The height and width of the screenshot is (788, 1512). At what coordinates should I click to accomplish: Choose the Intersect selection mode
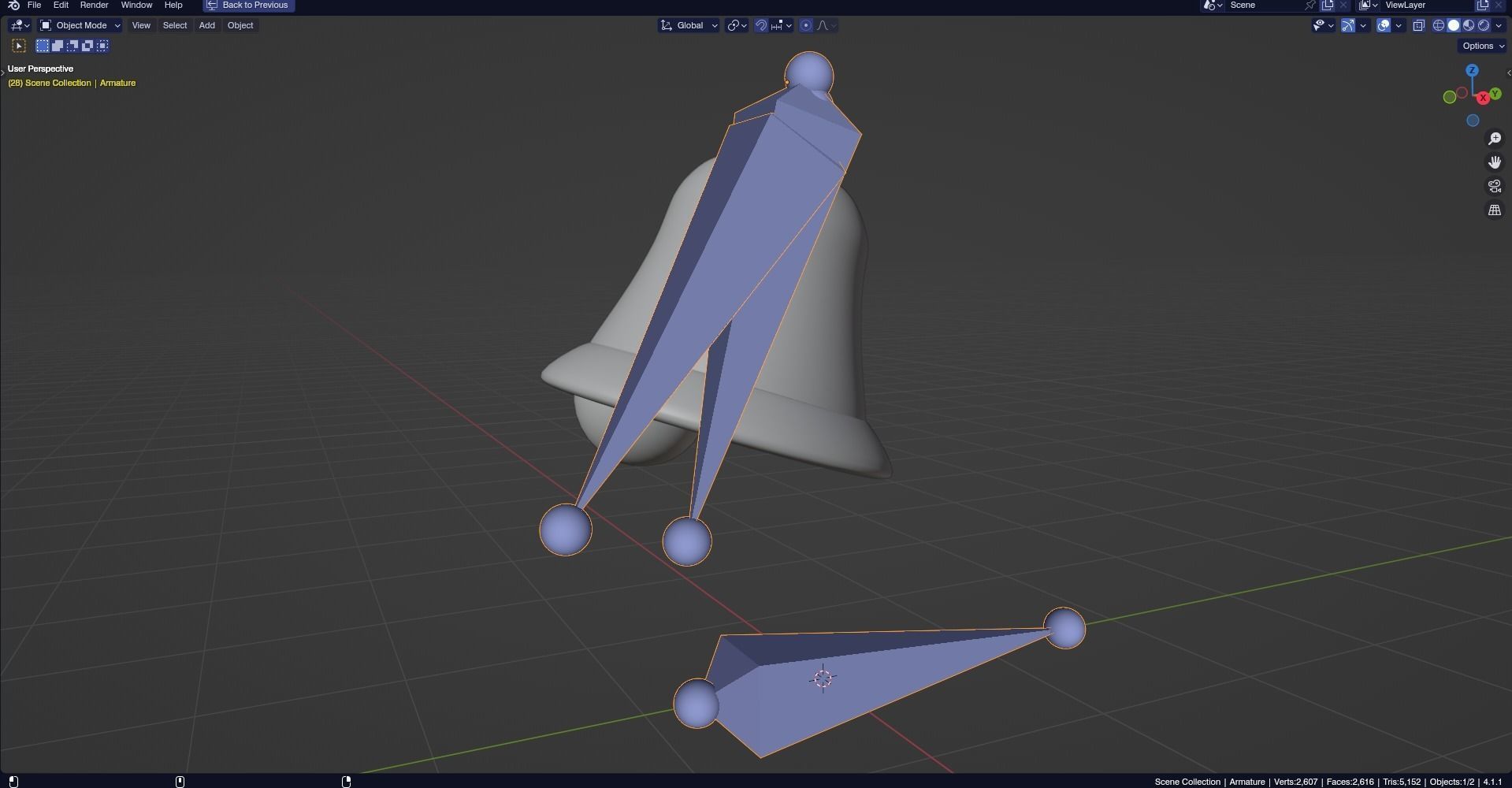pos(102,46)
